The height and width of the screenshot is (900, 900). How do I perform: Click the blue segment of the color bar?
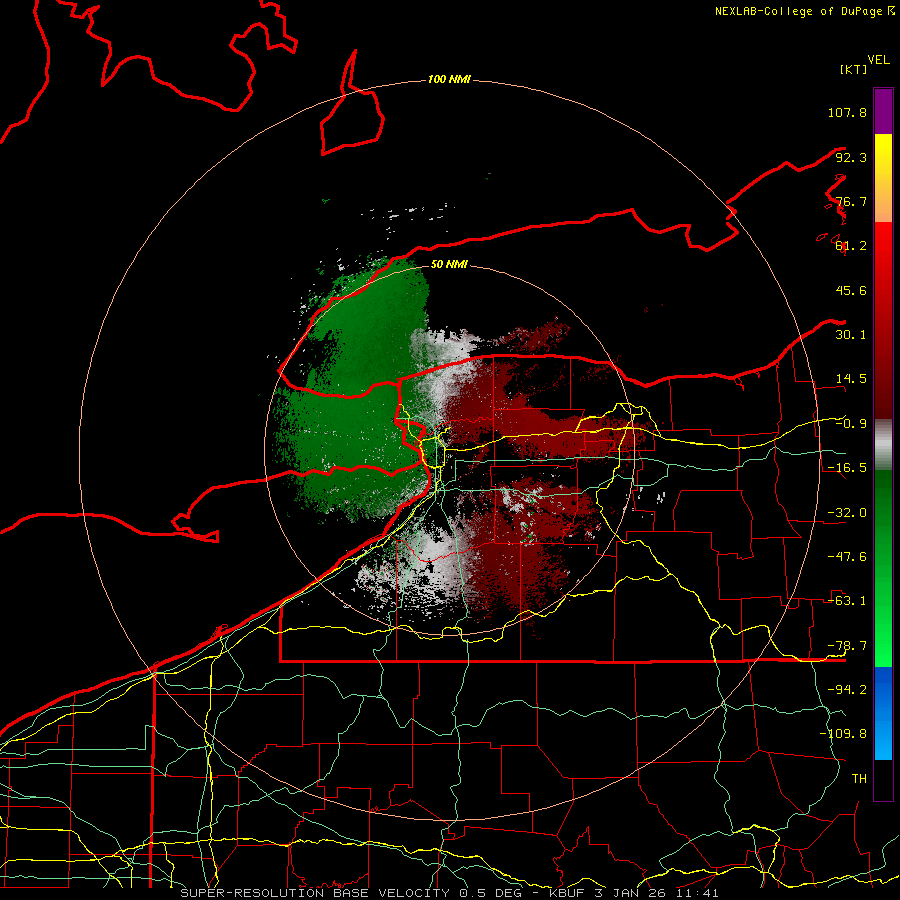(883, 713)
